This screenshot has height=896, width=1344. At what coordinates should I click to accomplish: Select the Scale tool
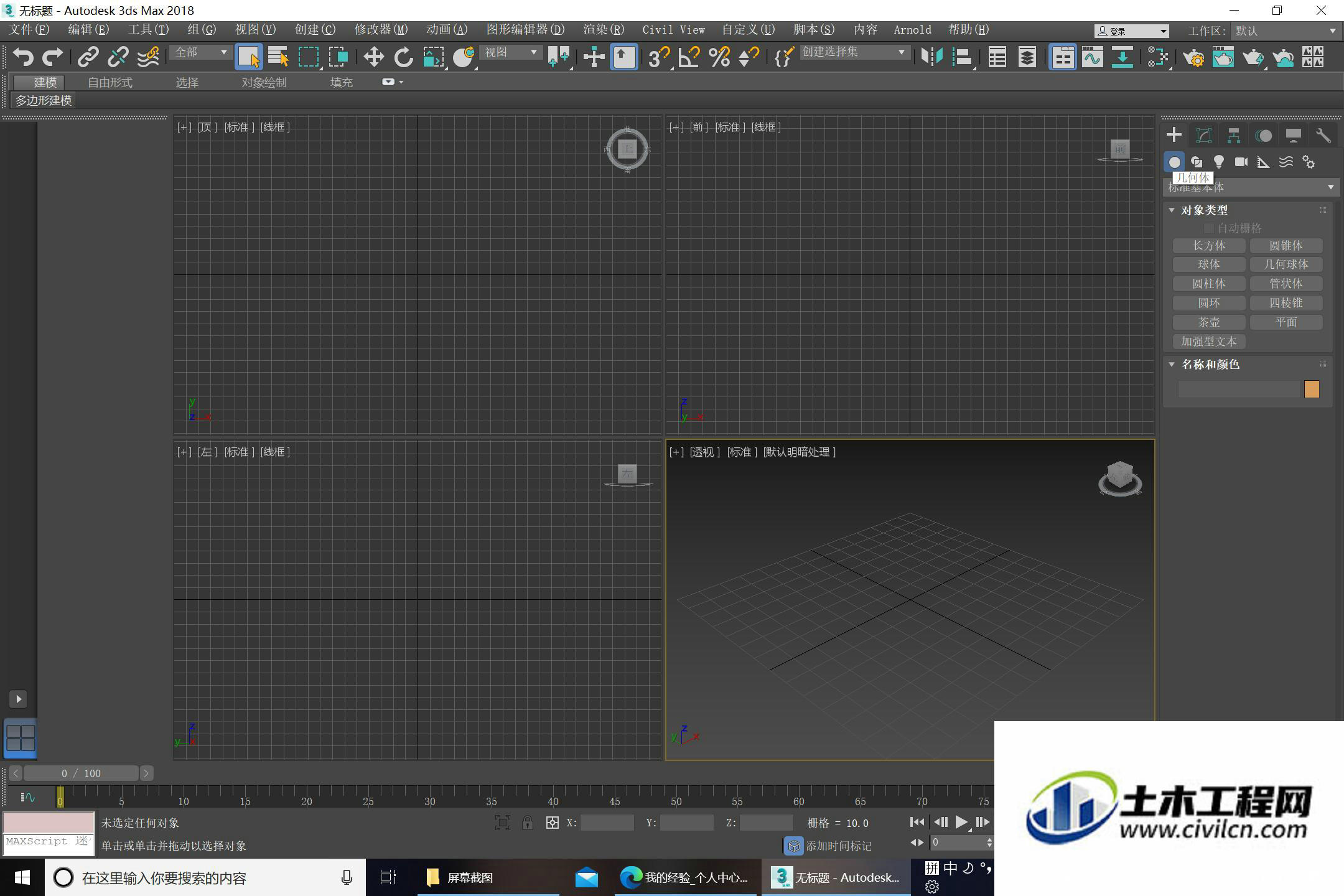point(434,57)
